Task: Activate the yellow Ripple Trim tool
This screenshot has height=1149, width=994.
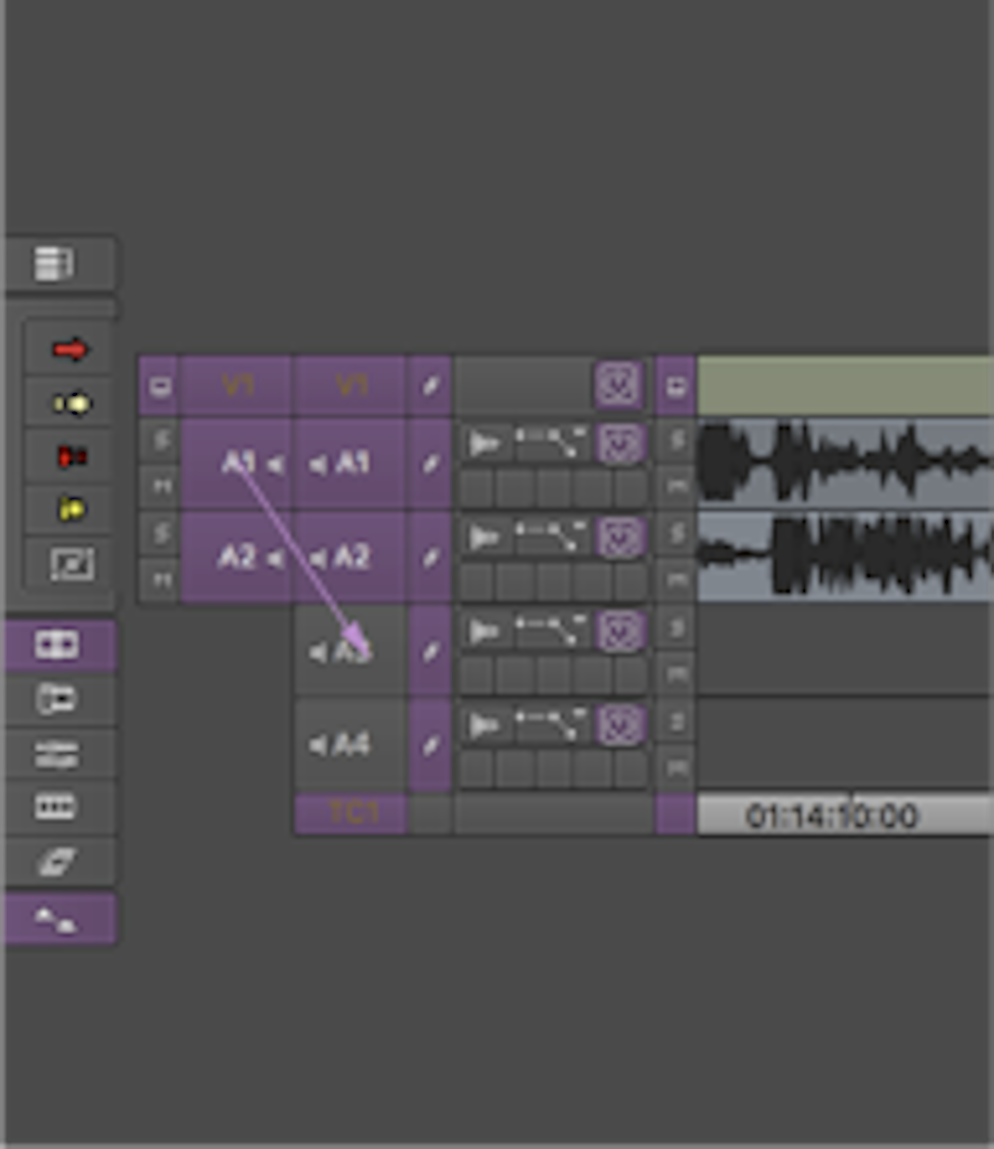Action: pos(70,510)
